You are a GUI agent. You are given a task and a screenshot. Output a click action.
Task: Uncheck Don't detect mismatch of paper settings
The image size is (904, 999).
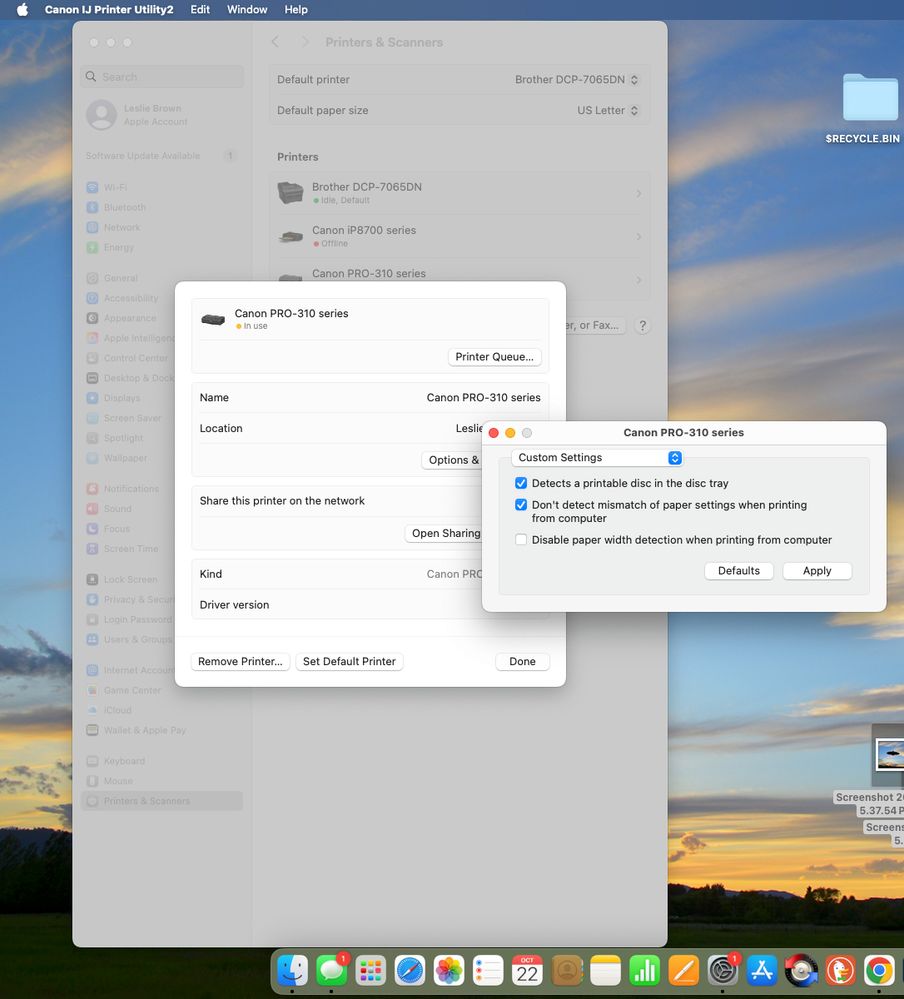click(x=521, y=505)
